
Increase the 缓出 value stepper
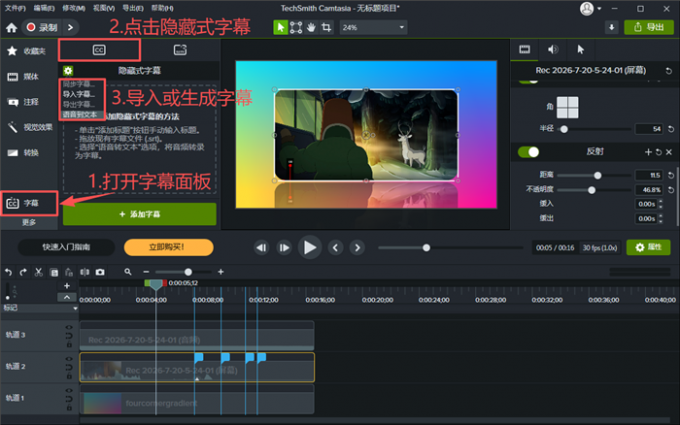pyautogui.click(x=660, y=216)
